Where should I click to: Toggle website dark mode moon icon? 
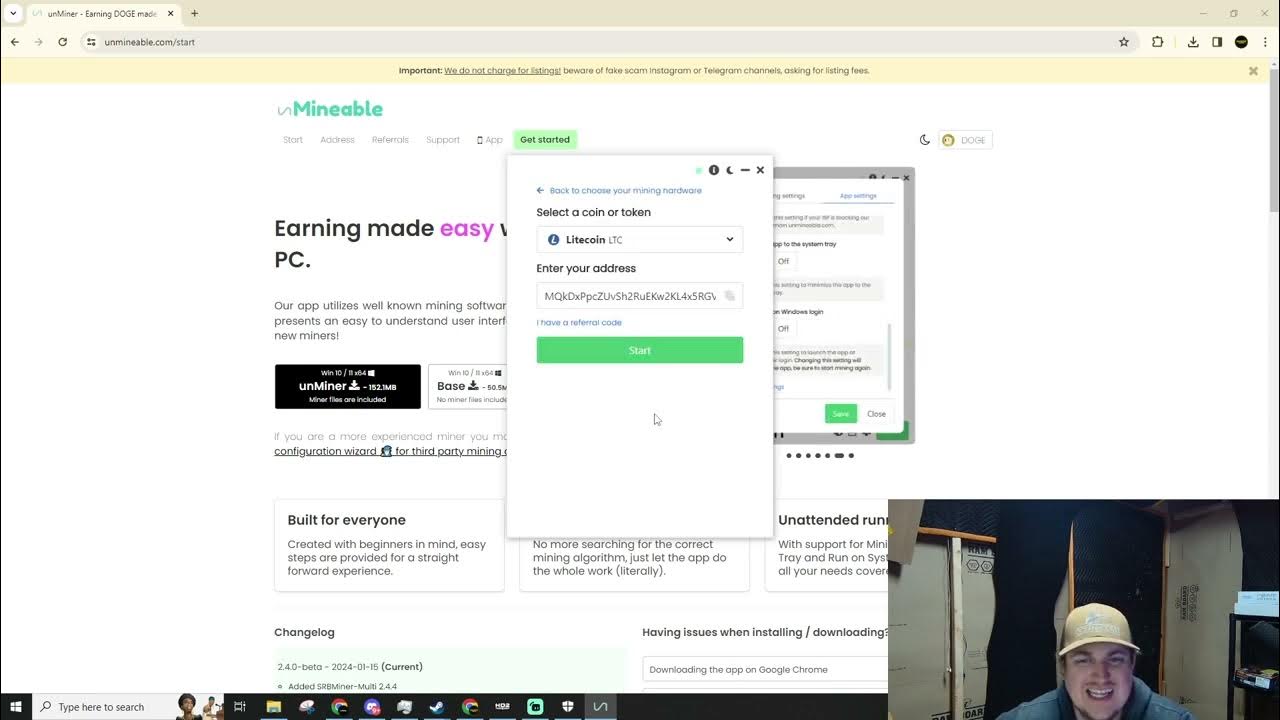924,140
